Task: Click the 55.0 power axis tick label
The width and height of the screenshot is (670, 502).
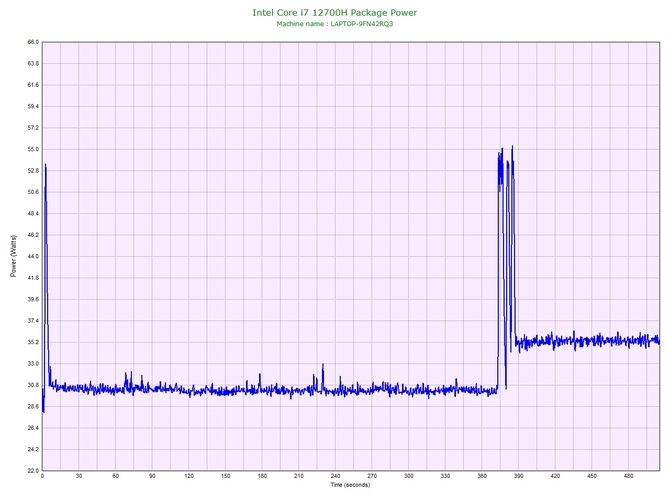Action: tap(33, 149)
